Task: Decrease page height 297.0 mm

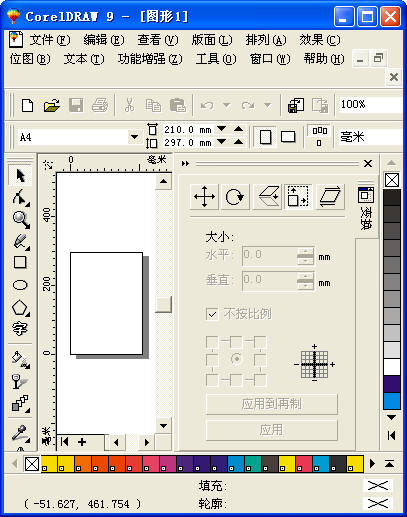Action: pyautogui.click(x=222, y=142)
